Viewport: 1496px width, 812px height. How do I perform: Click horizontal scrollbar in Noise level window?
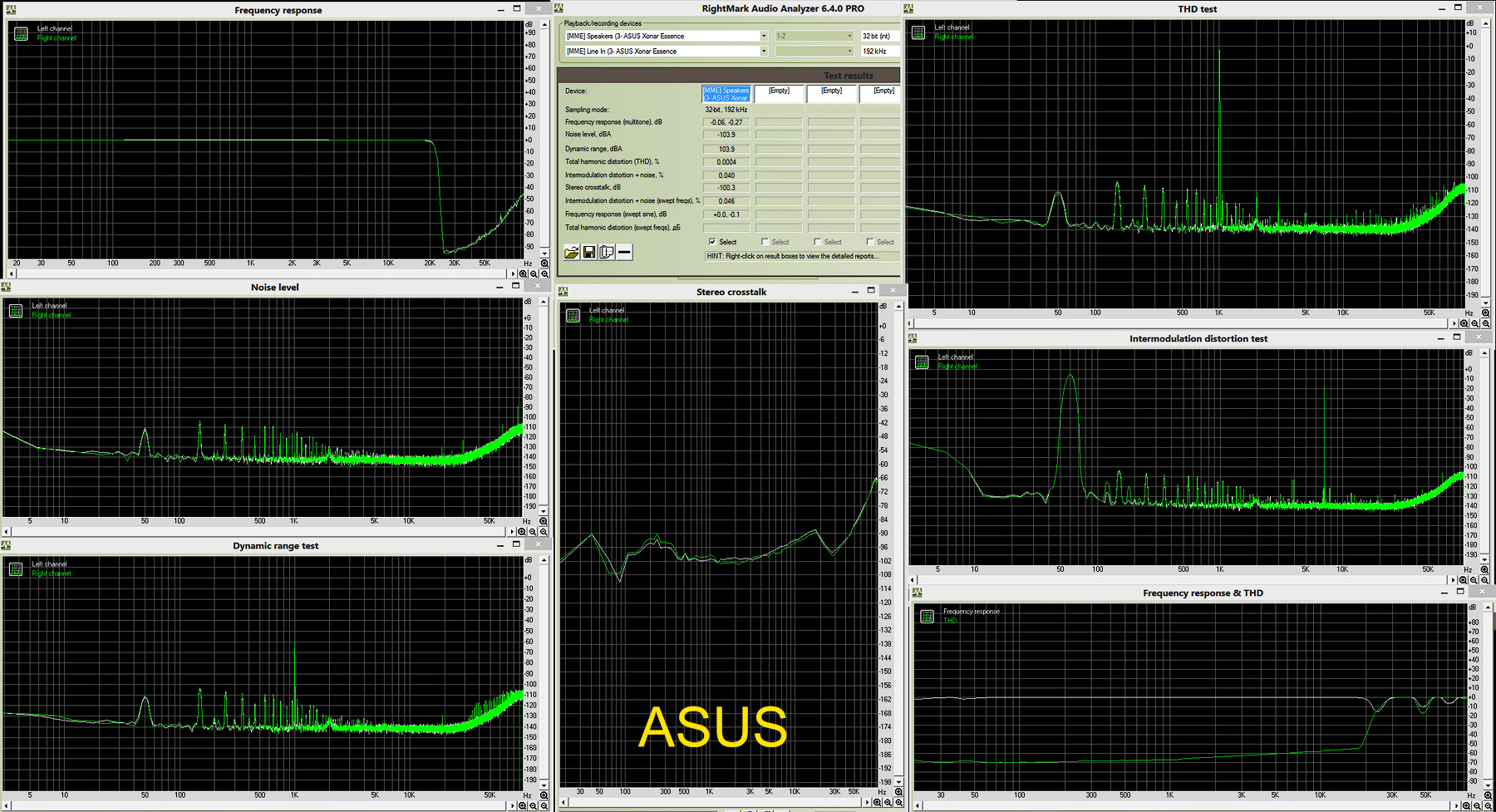tap(258, 532)
